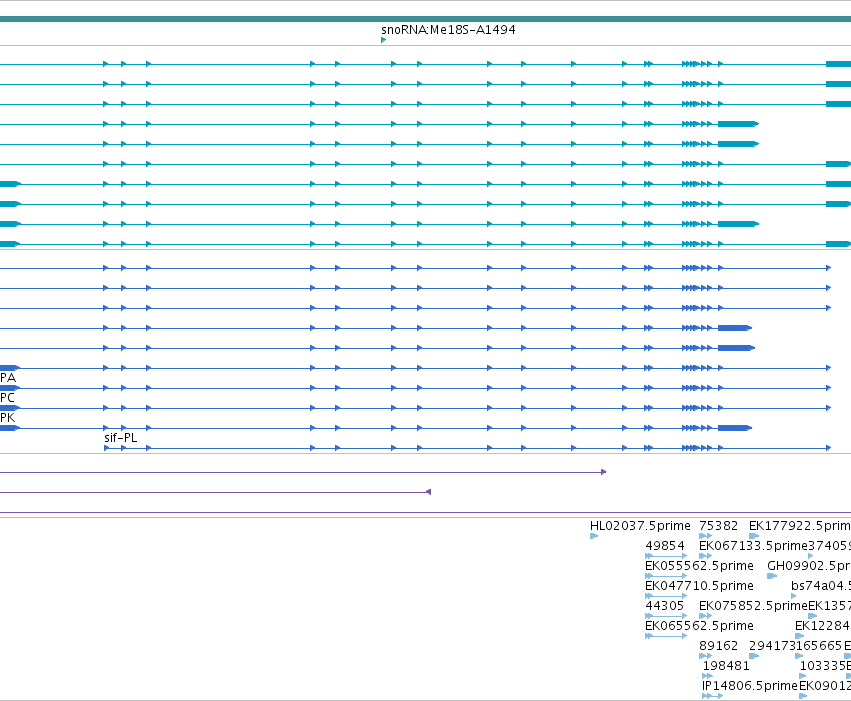
Task: Click the EK065562.5prime EST label
Action: [699, 626]
